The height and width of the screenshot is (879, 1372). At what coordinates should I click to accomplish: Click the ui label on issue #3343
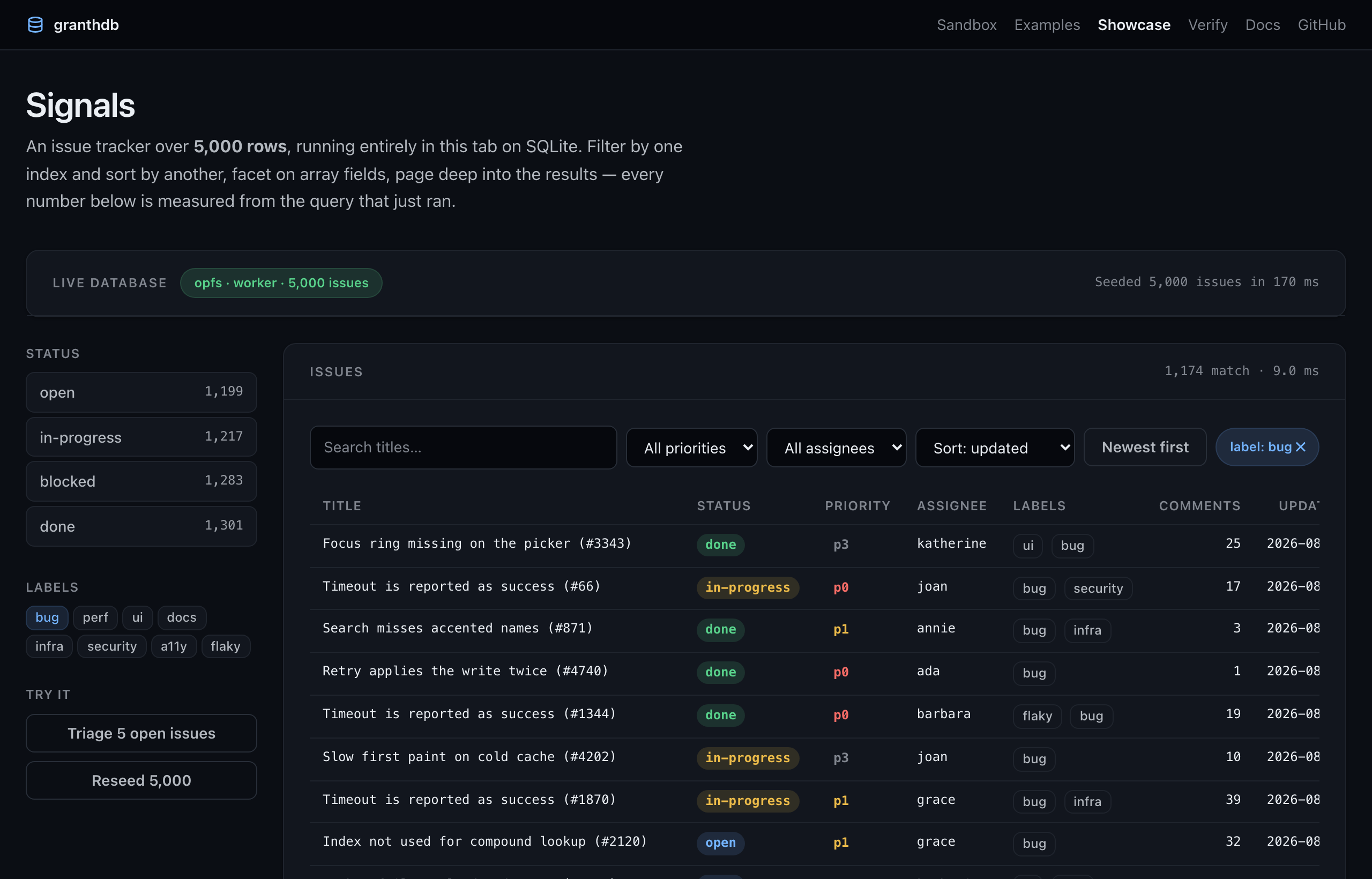click(1028, 546)
